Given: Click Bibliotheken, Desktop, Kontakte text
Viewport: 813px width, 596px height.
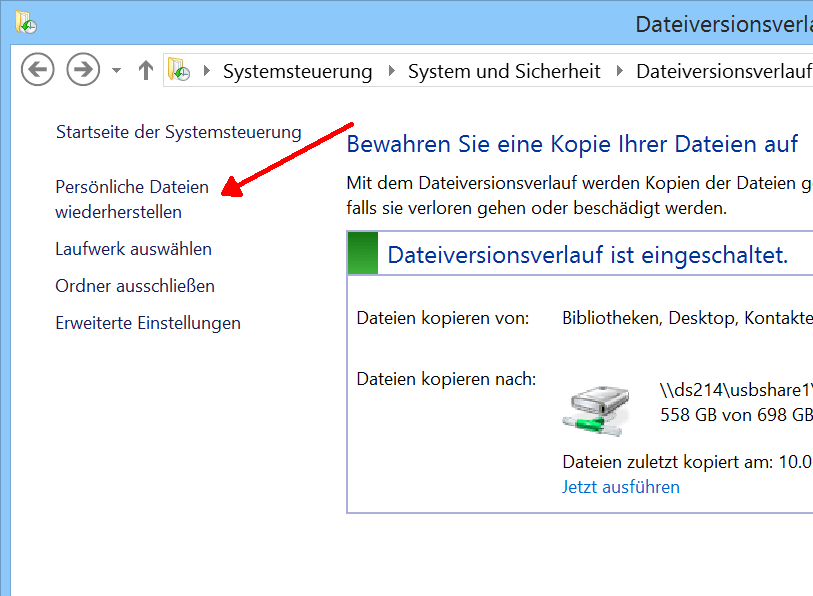Looking at the screenshot, I should pos(688,318).
